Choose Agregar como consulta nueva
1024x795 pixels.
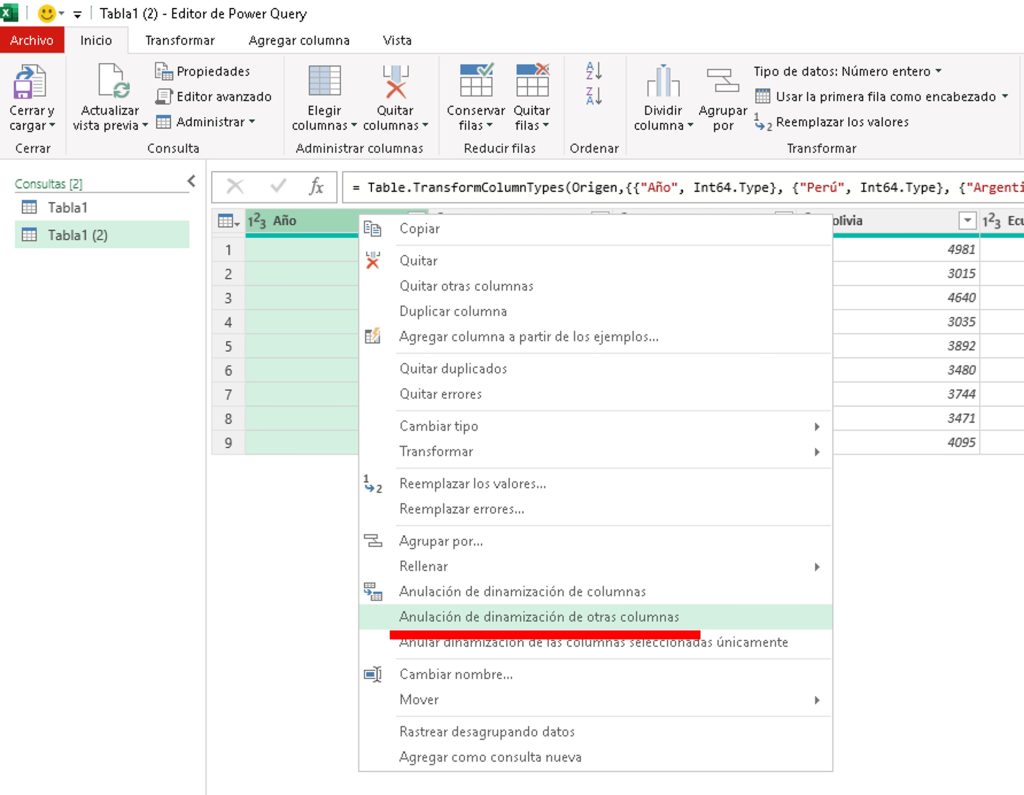(596, 757)
